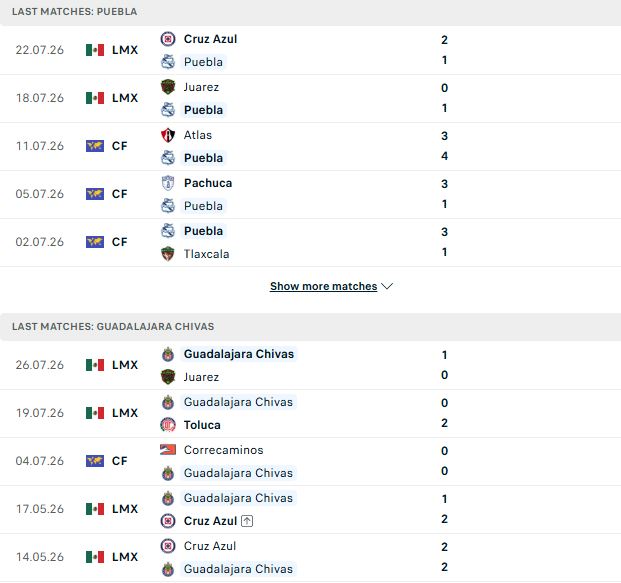Image resolution: width=621 pixels, height=583 pixels.
Task: Click the Atlas club crest icon
Action: pos(168,135)
